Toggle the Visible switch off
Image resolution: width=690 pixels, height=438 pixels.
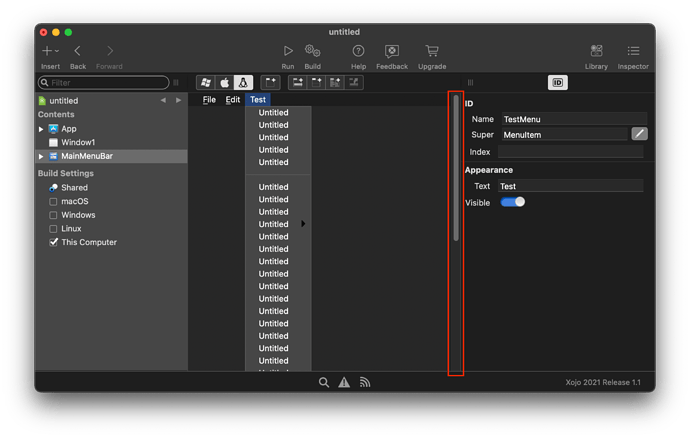[513, 202]
